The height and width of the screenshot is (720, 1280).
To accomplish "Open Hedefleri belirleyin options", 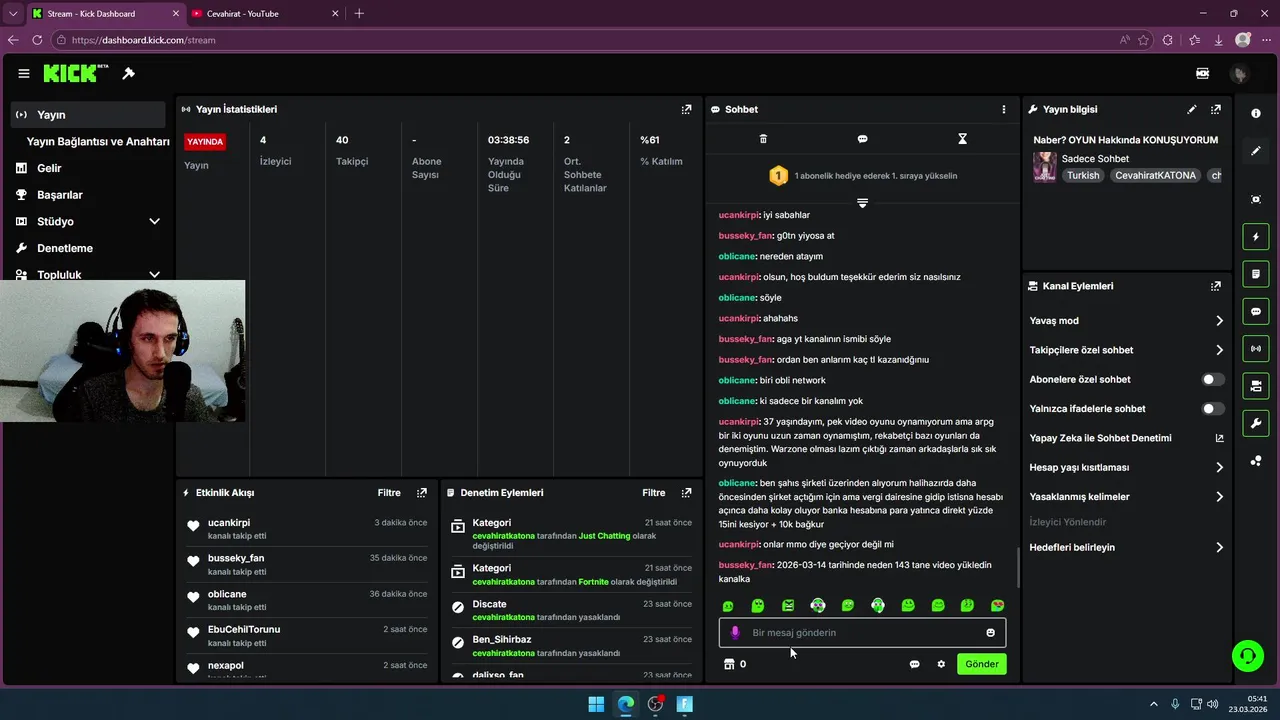I will 1126,548.
